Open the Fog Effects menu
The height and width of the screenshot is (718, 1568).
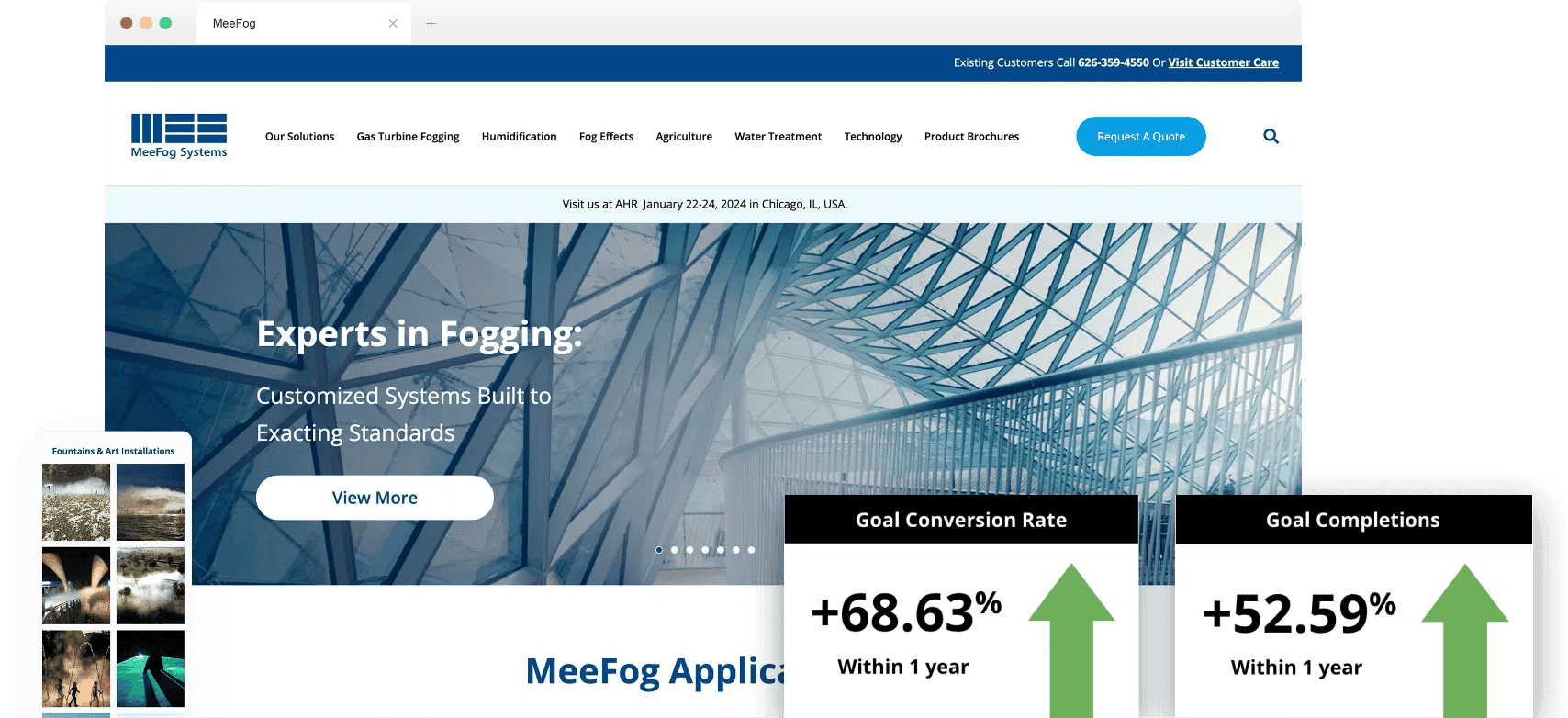click(606, 137)
